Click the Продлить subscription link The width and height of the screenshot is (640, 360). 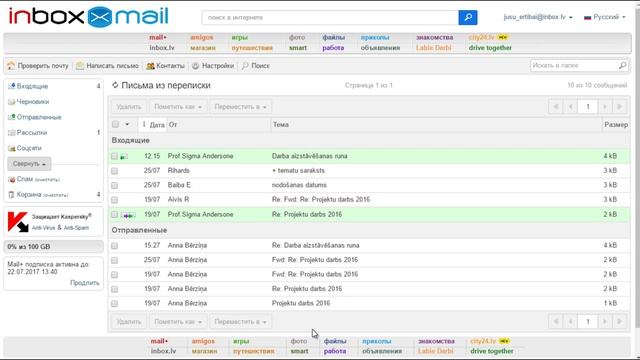click(x=84, y=282)
